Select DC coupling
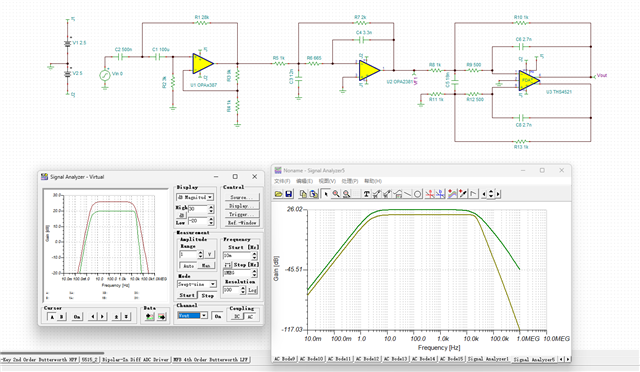Viewport: 640px width, 372px height. click(x=237, y=316)
